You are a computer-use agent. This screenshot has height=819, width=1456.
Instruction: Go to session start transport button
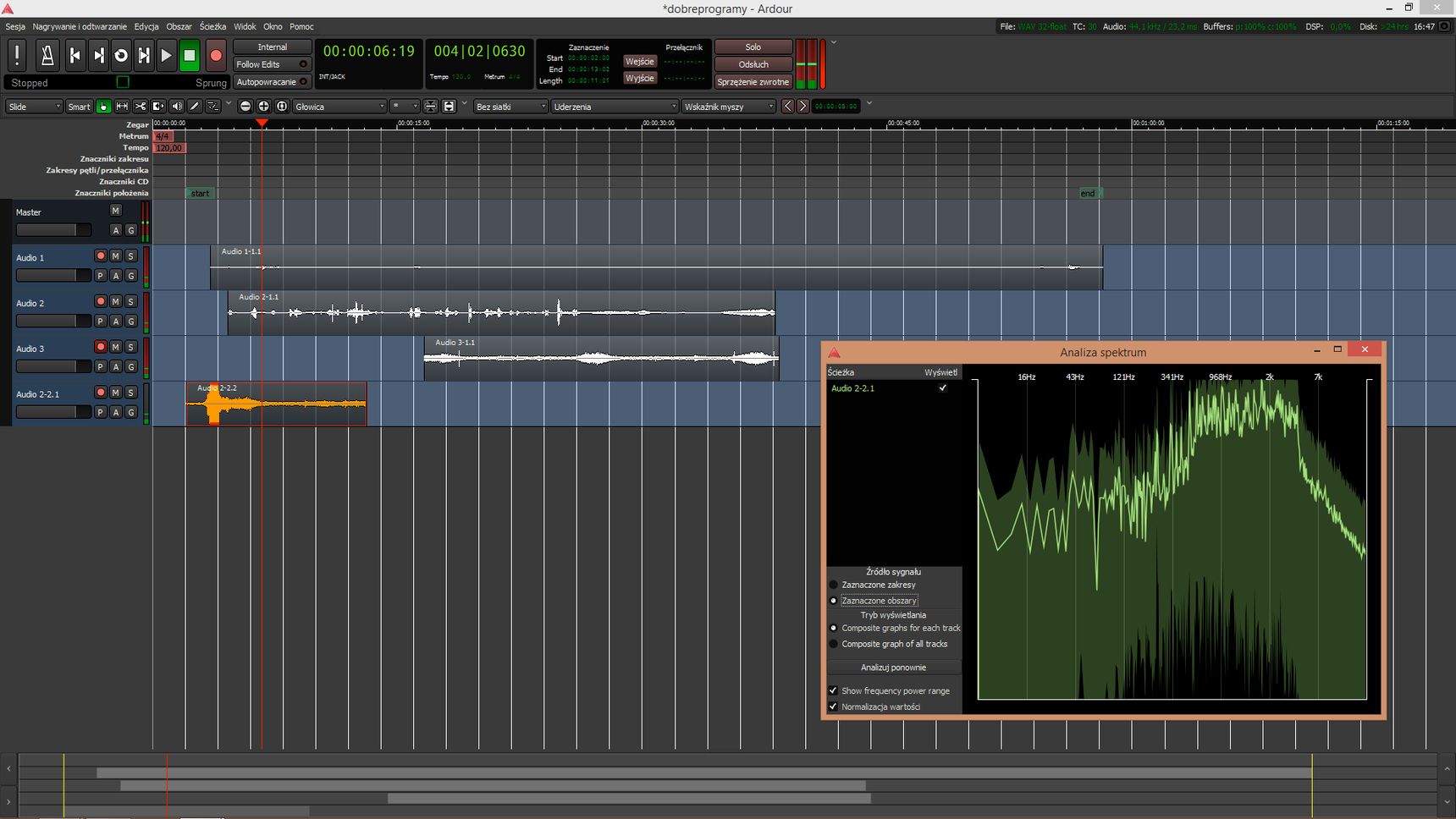[74, 55]
